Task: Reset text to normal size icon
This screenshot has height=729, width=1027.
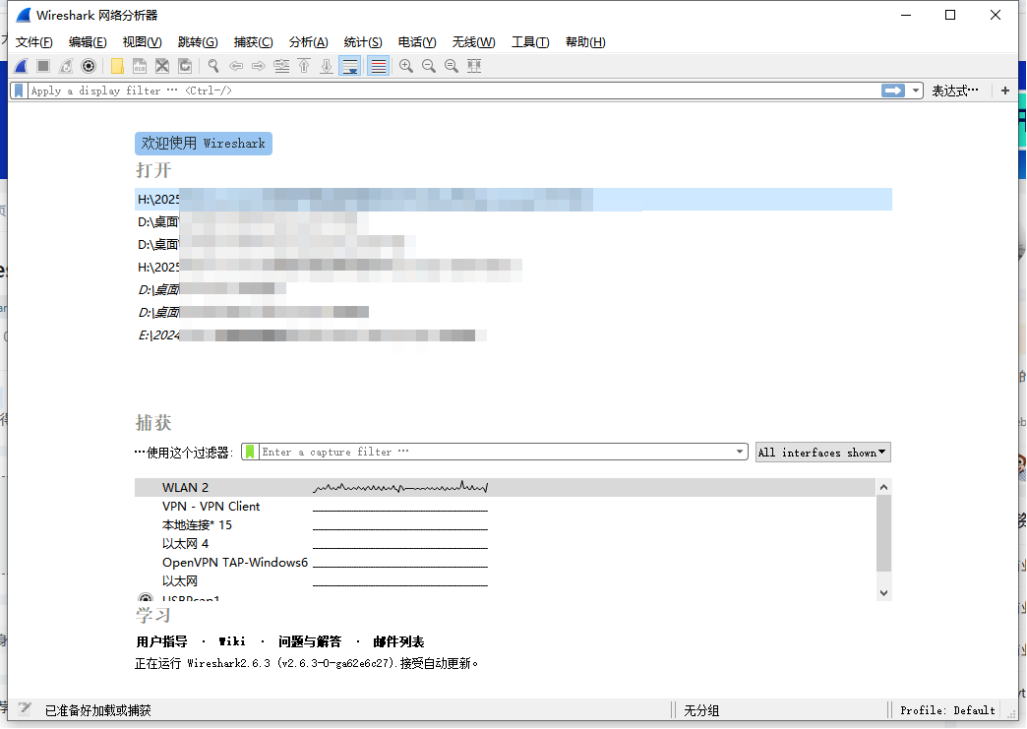Action: 451,66
